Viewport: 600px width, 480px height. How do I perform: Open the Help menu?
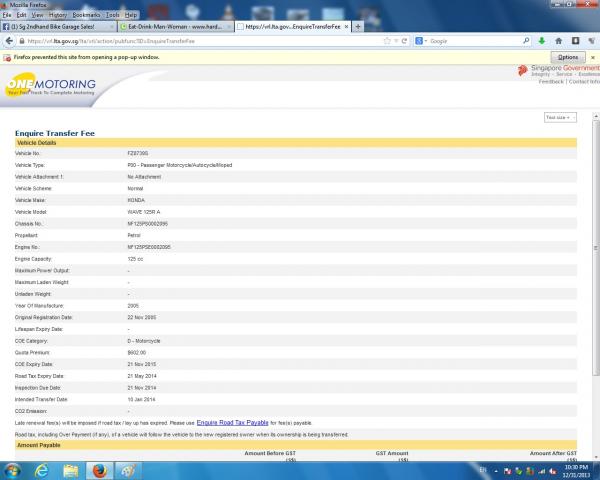pyautogui.click(x=131, y=15)
